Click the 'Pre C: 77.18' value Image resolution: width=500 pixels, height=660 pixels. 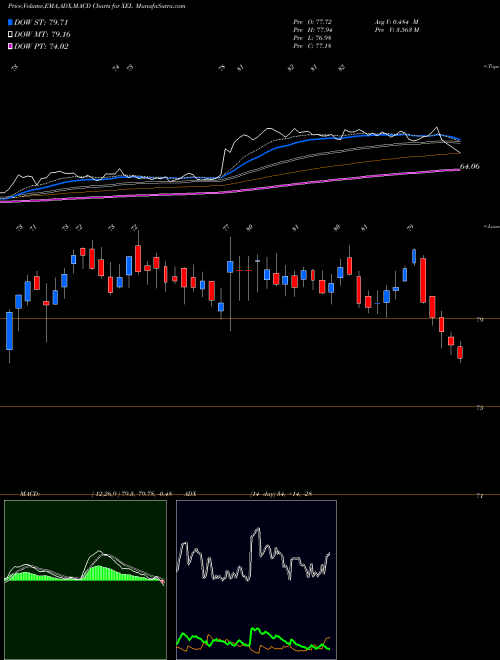coord(313,46)
